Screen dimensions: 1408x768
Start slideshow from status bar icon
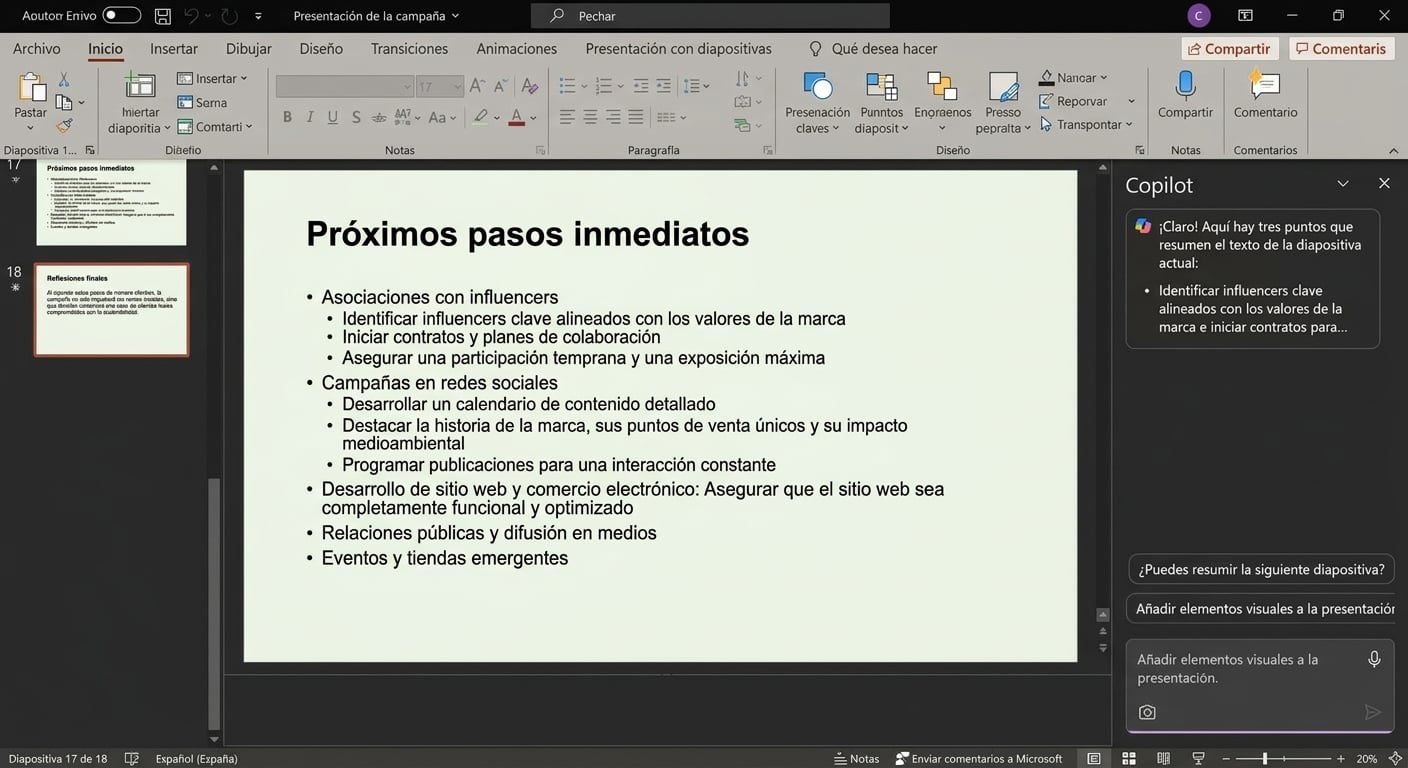pyautogui.click(x=1198, y=758)
